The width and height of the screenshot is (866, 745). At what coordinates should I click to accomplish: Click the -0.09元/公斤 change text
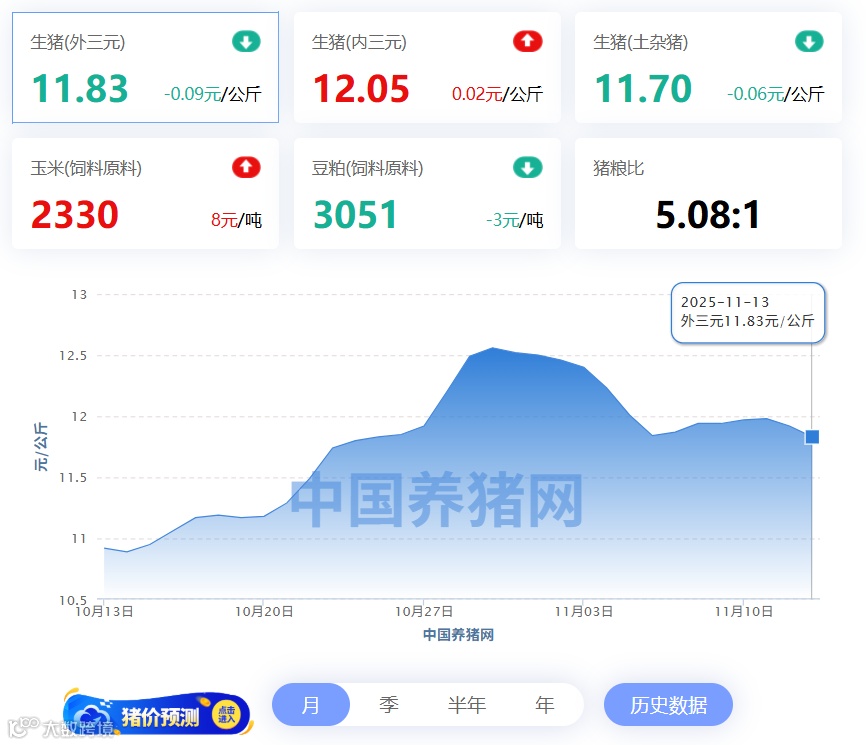[213, 94]
